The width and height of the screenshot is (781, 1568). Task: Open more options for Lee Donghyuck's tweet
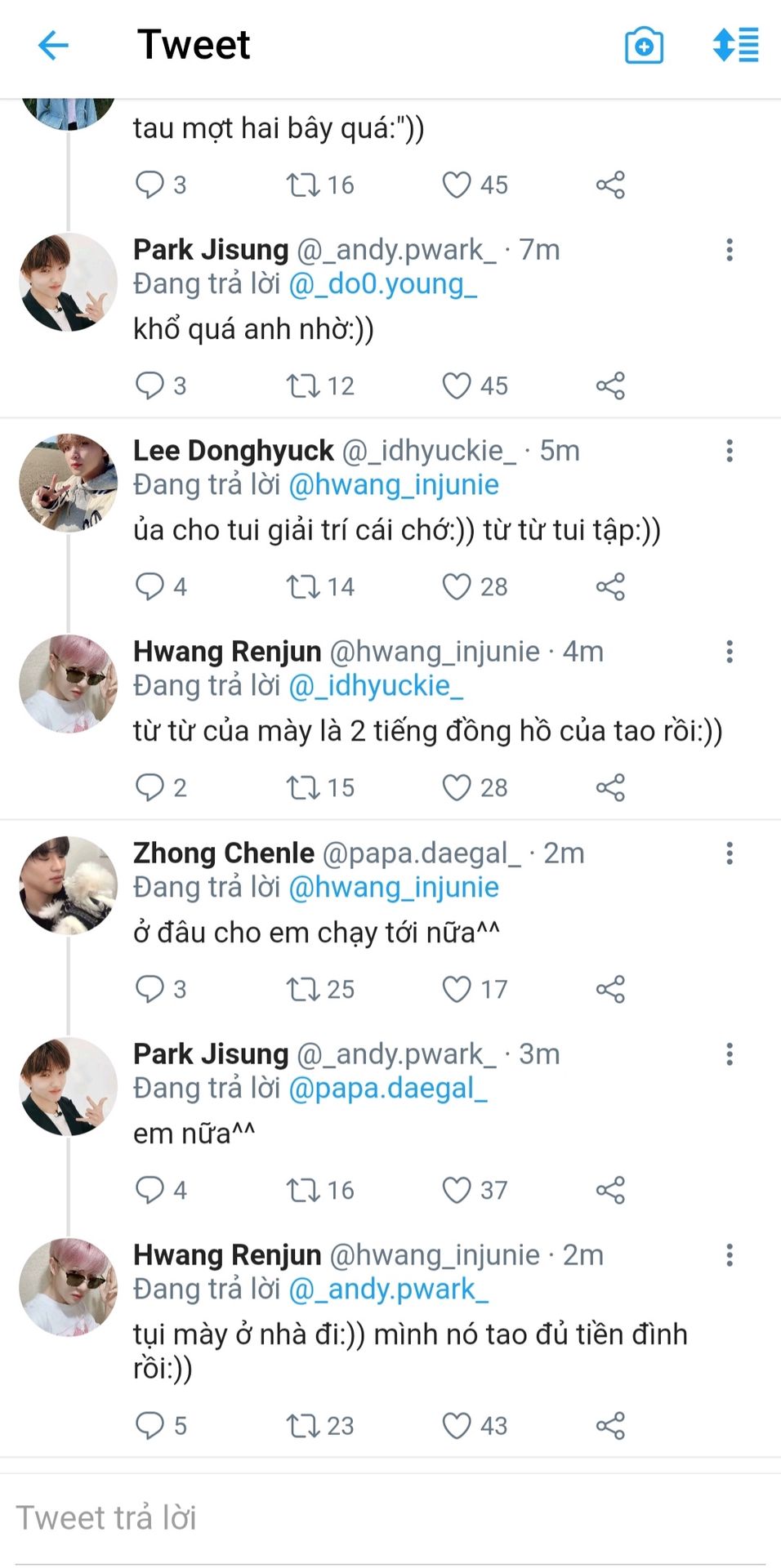(x=730, y=451)
